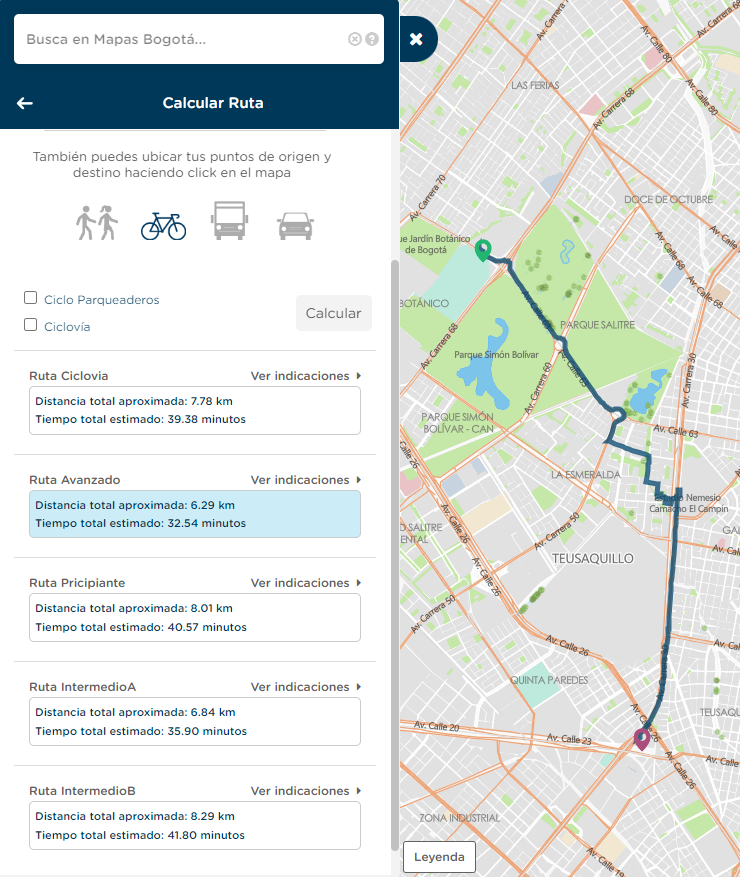This screenshot has width=740, height=877.
Task: Select the Ruta IntermedioB distance card
Action: coord(194,826)
